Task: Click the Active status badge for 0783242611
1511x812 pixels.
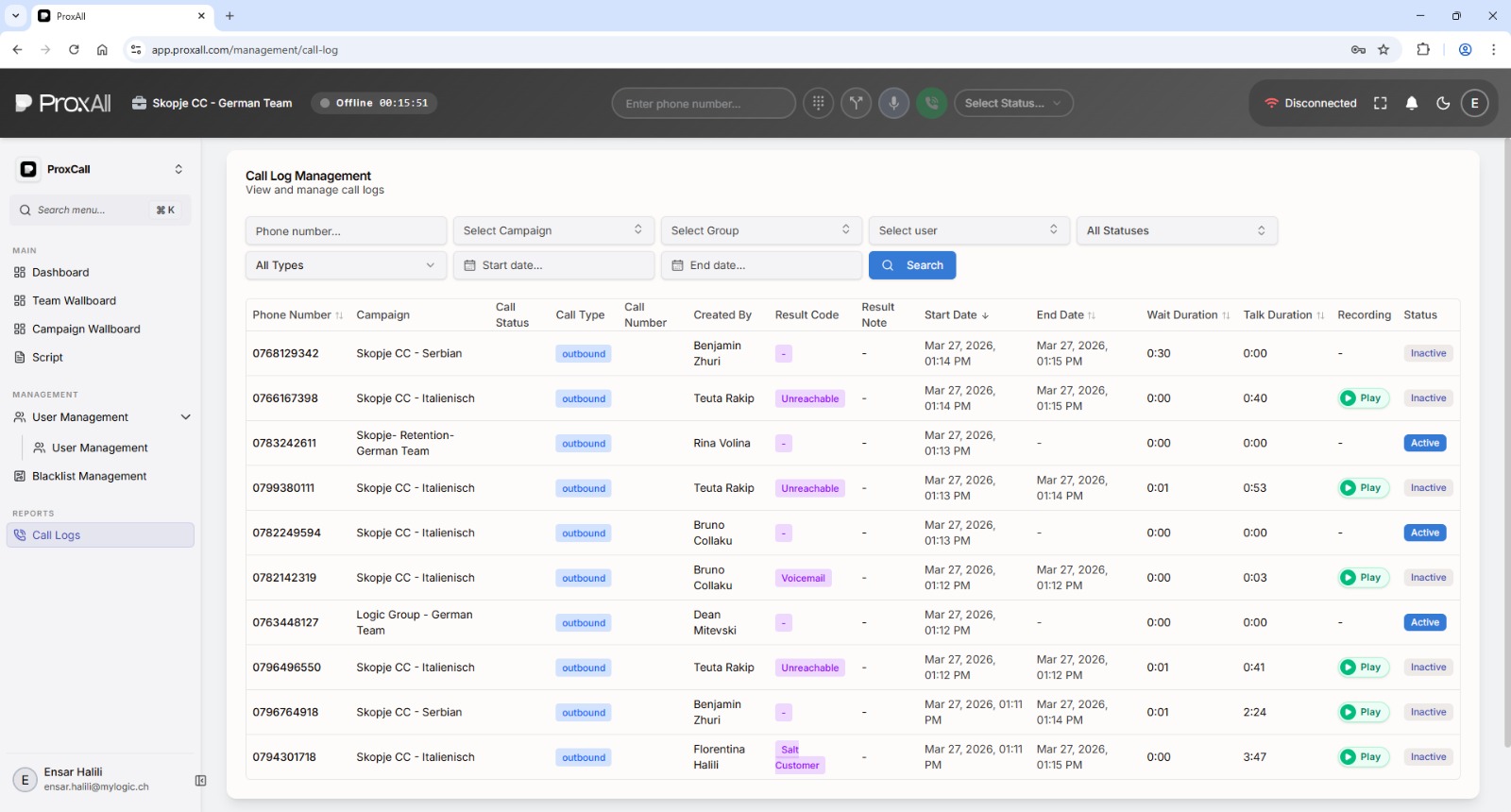Action: pos(1425,443)
